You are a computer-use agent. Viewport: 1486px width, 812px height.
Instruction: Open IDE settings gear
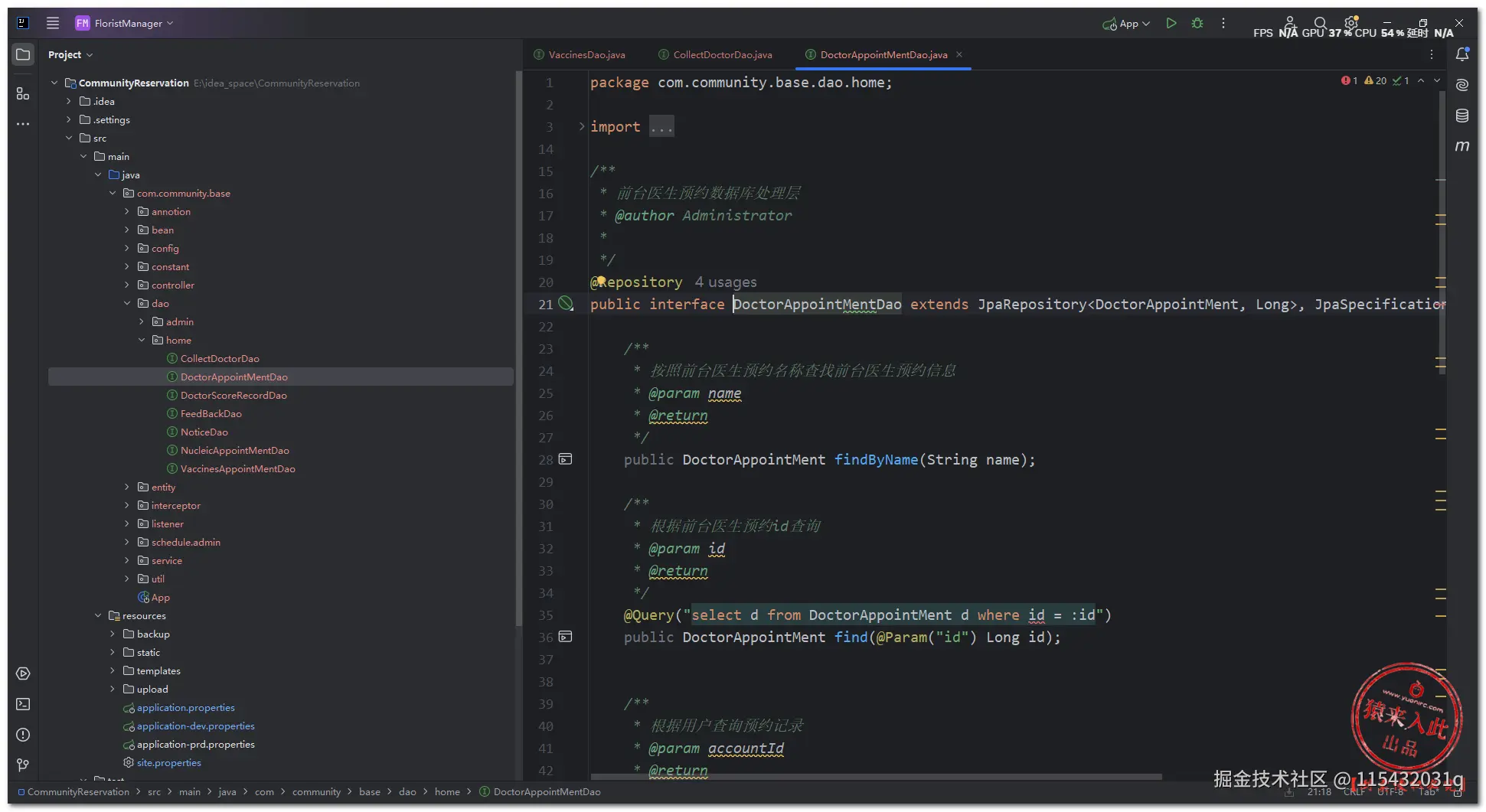click(1351, 23)
